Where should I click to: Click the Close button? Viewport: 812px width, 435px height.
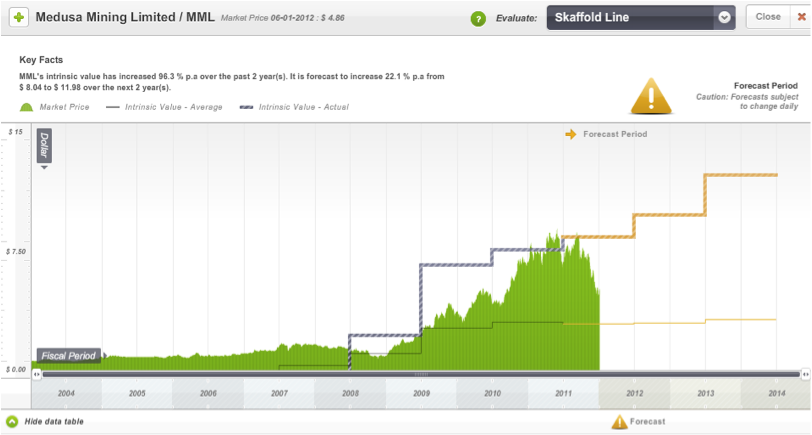coord(768,17)
